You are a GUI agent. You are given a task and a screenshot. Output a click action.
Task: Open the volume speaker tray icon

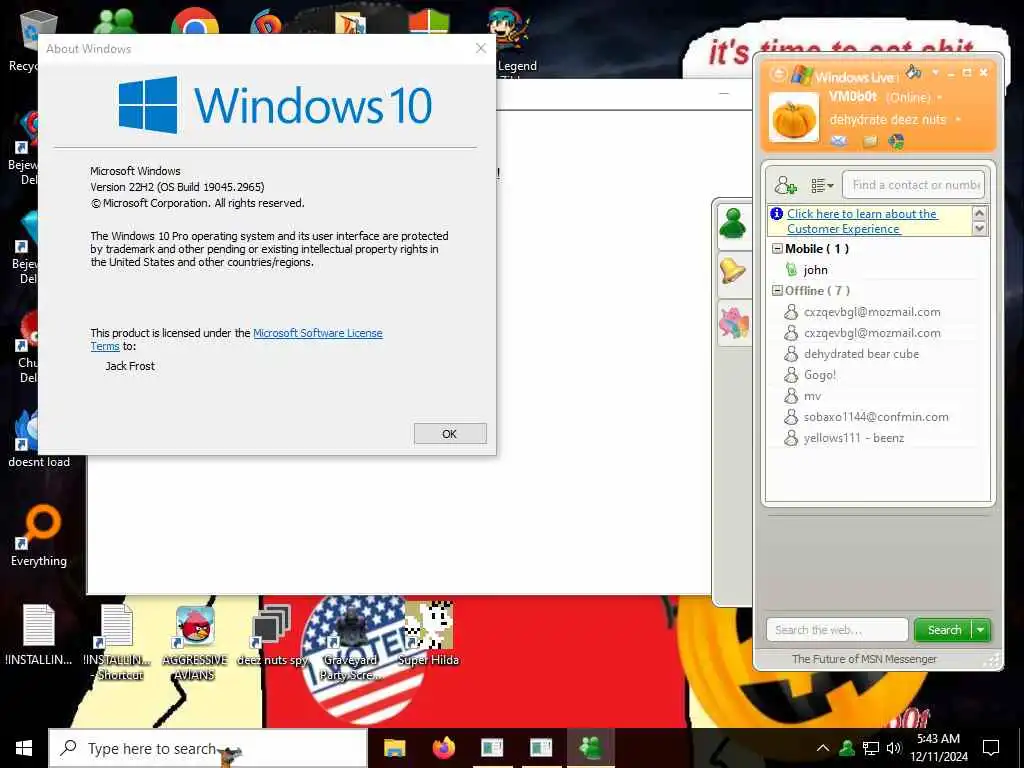pyautogui.click(x=893, y=748)
